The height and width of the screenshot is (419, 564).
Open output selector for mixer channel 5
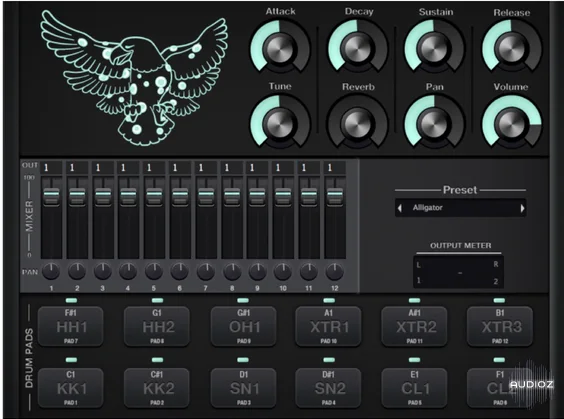tap(154, 168)
